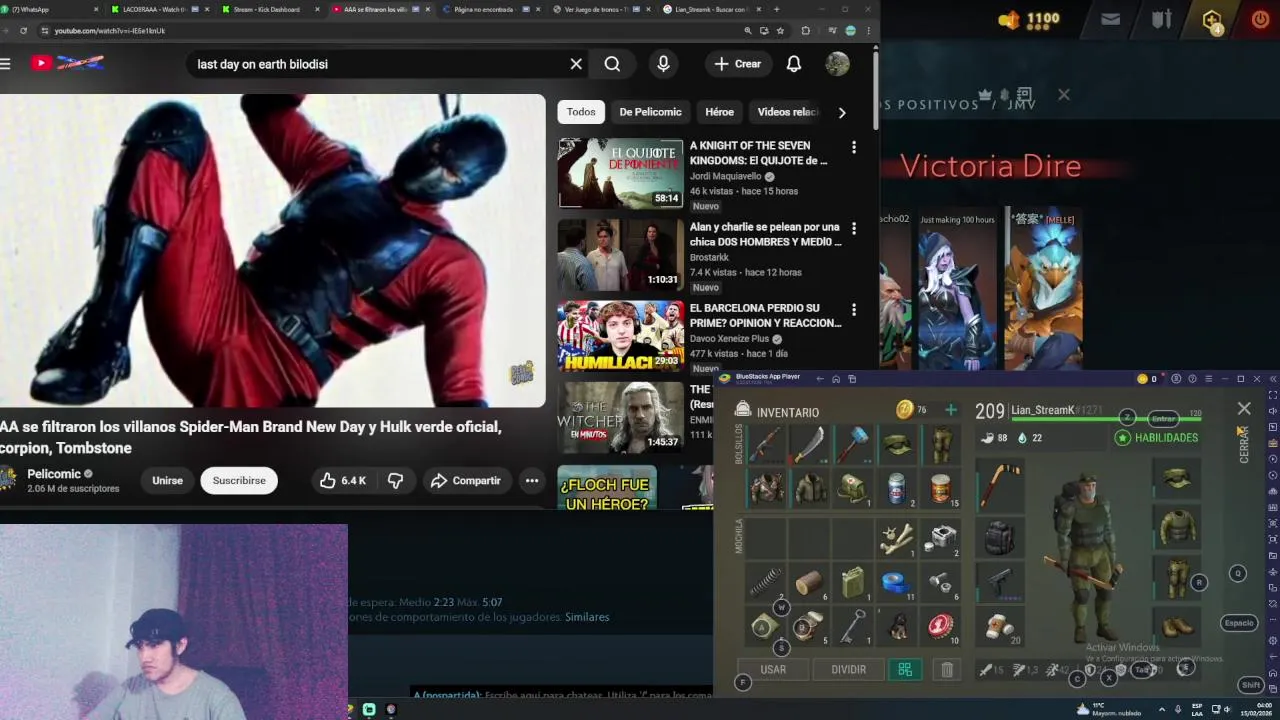Image resolution: width=1280 pixels, height=720 pixels.
Task: Select the key item in the backpack
Action: point(854,626)
